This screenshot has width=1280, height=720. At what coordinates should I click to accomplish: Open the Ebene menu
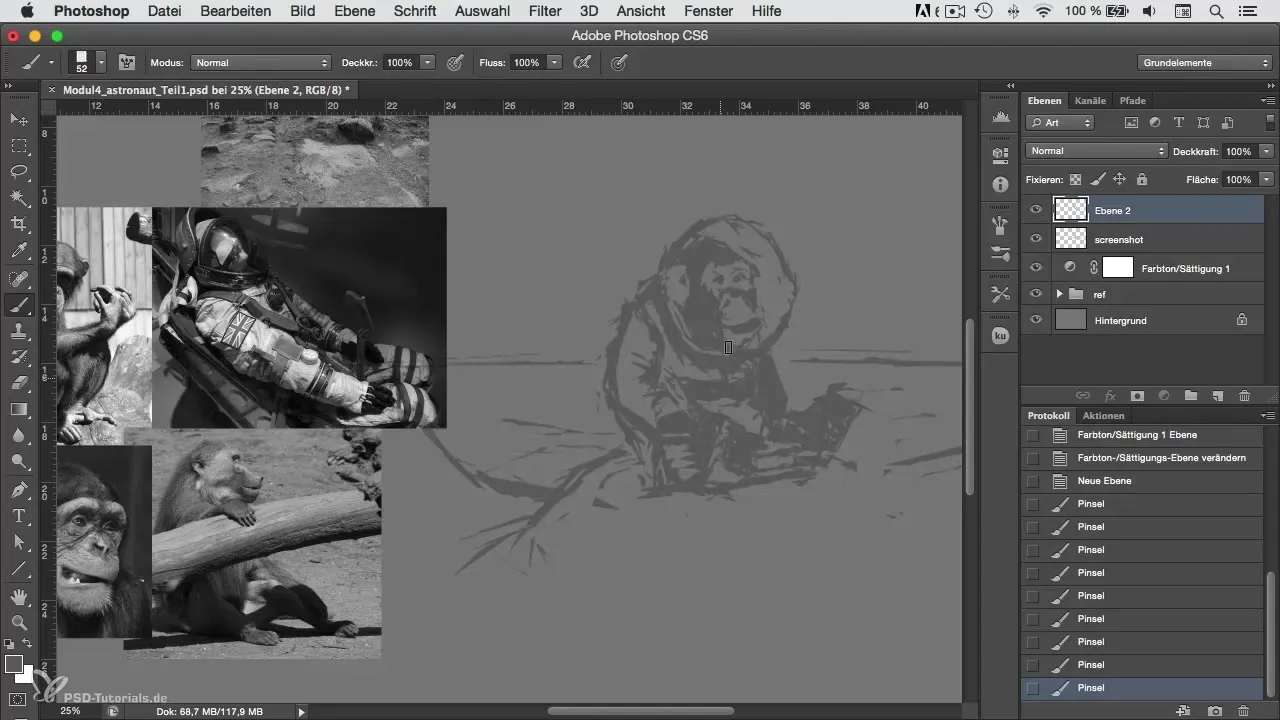click(x=354, y=11)
